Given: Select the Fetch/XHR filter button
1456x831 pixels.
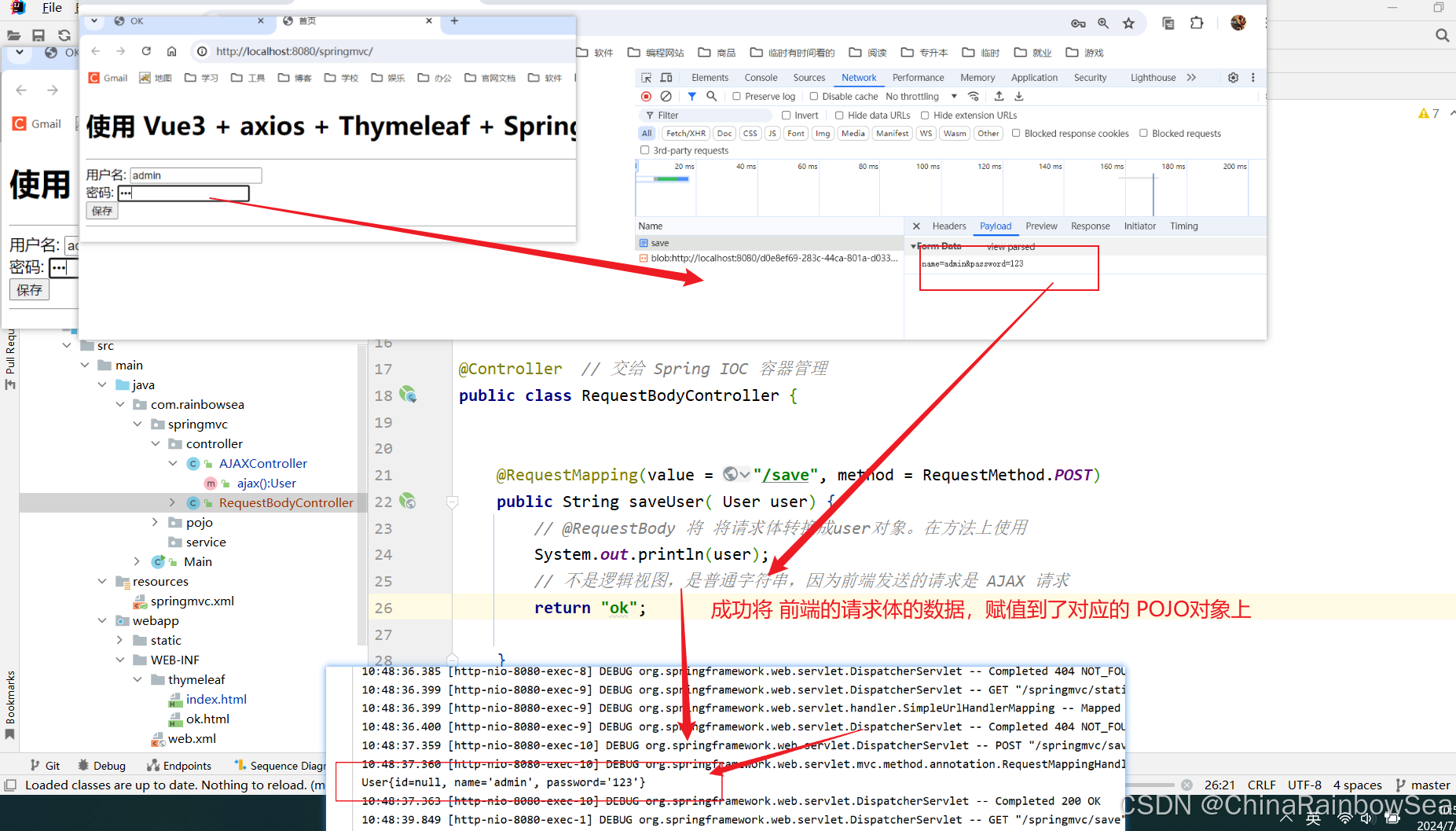Looking at the screenshot, I should (x=686, y=133).
